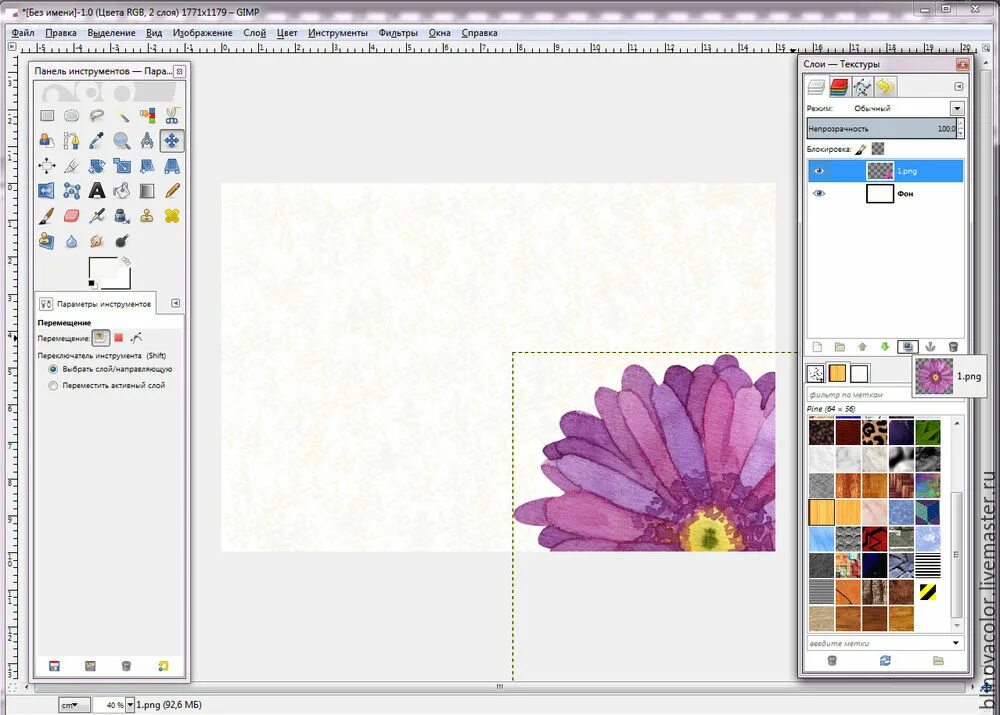Select the Blur/Sharpen droplet tool

pos(71,241)
